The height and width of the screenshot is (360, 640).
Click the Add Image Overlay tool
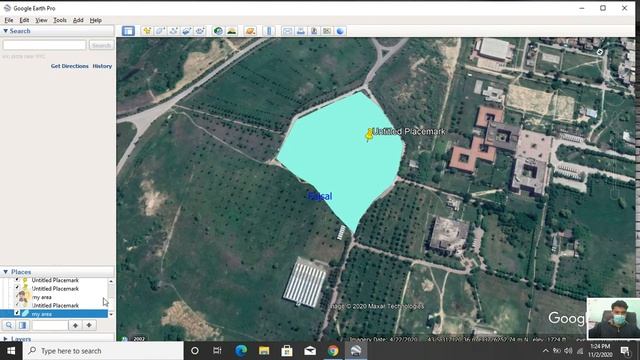pos(187,31)
